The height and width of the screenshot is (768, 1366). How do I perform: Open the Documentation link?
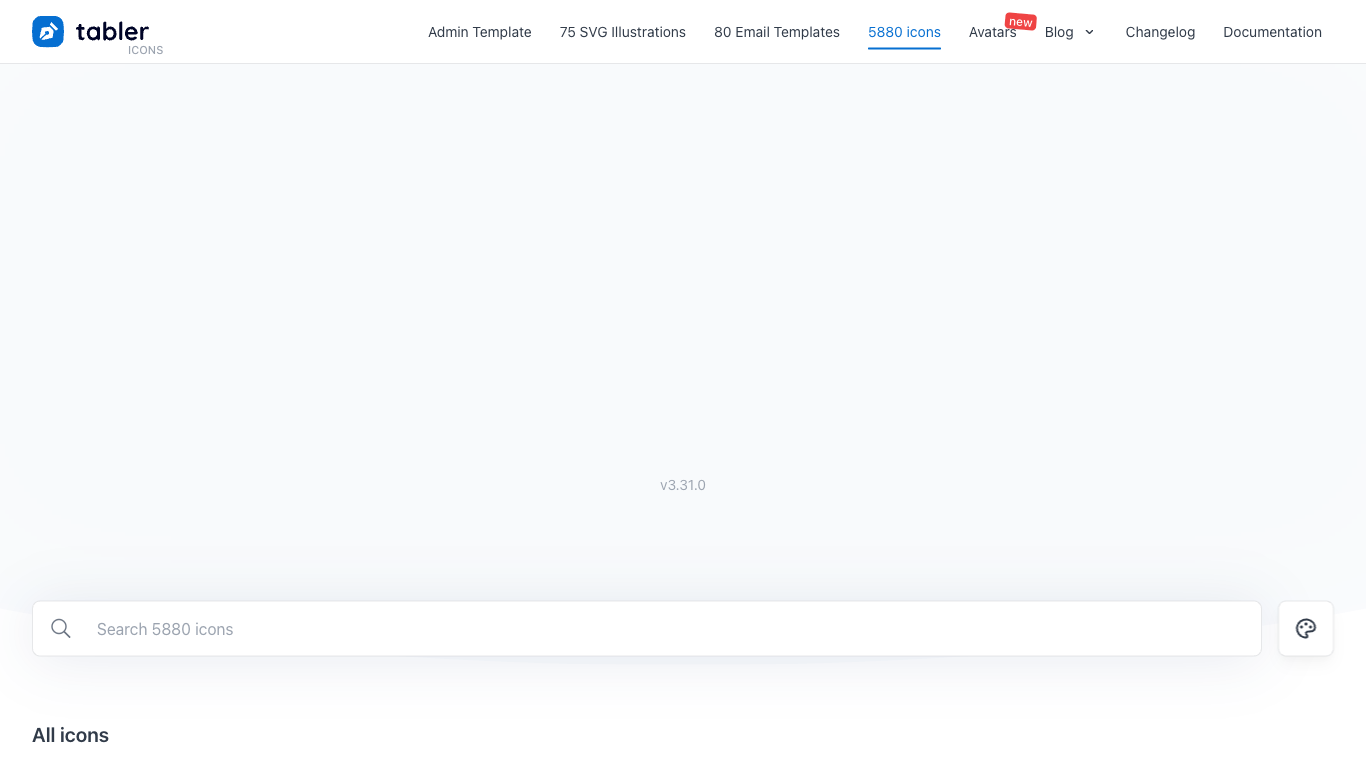(1272, 32)
